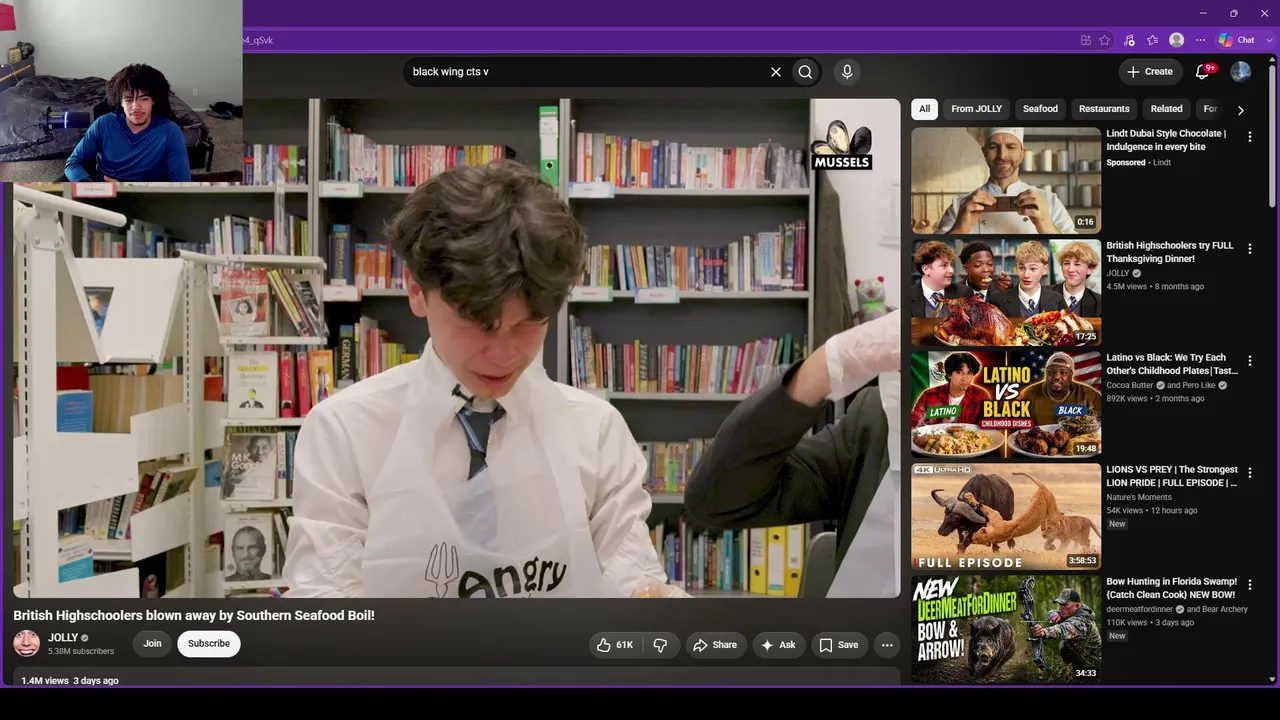
Task: Click the '54K views • 12 hours ago' text
Action: (1152, 511)
